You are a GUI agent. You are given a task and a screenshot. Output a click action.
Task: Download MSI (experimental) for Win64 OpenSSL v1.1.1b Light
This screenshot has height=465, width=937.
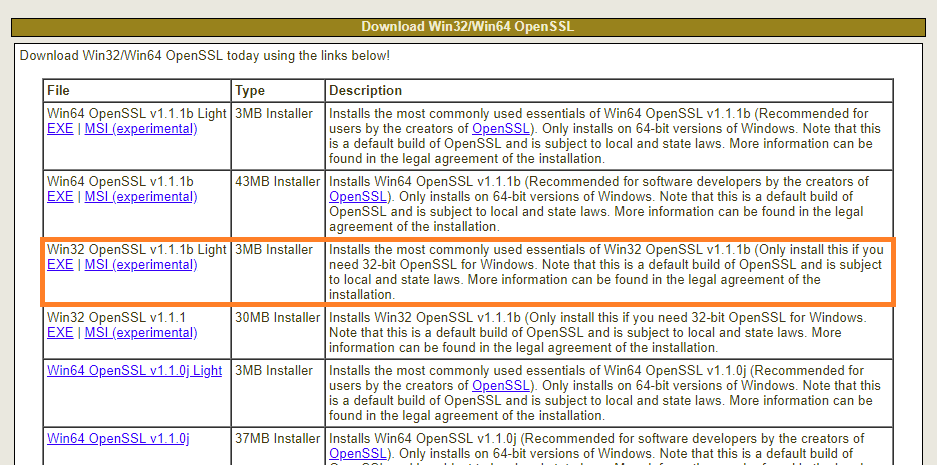(141, 129)
